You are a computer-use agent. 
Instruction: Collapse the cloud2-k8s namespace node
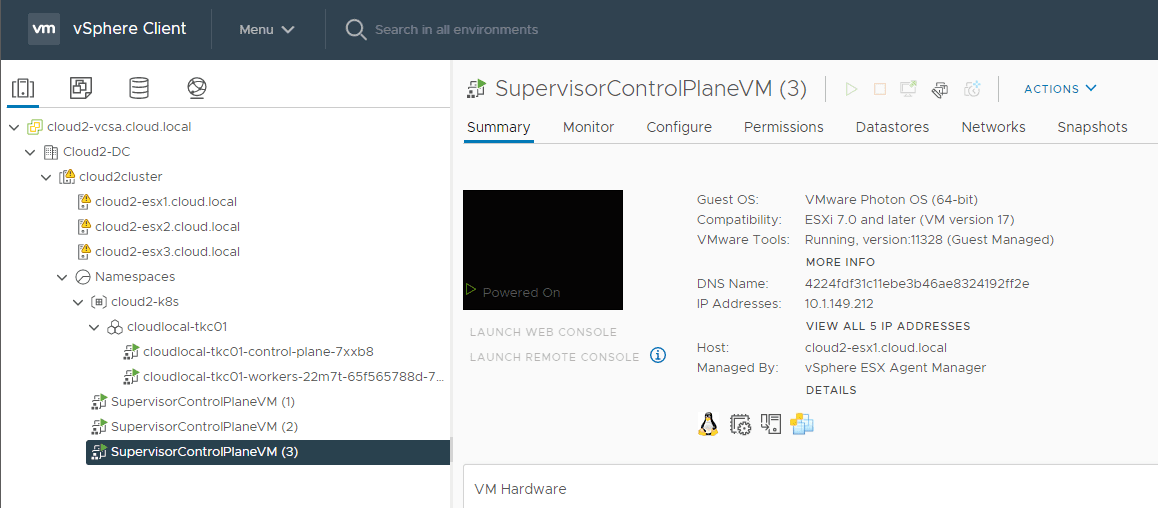click(x=78, y=302)
